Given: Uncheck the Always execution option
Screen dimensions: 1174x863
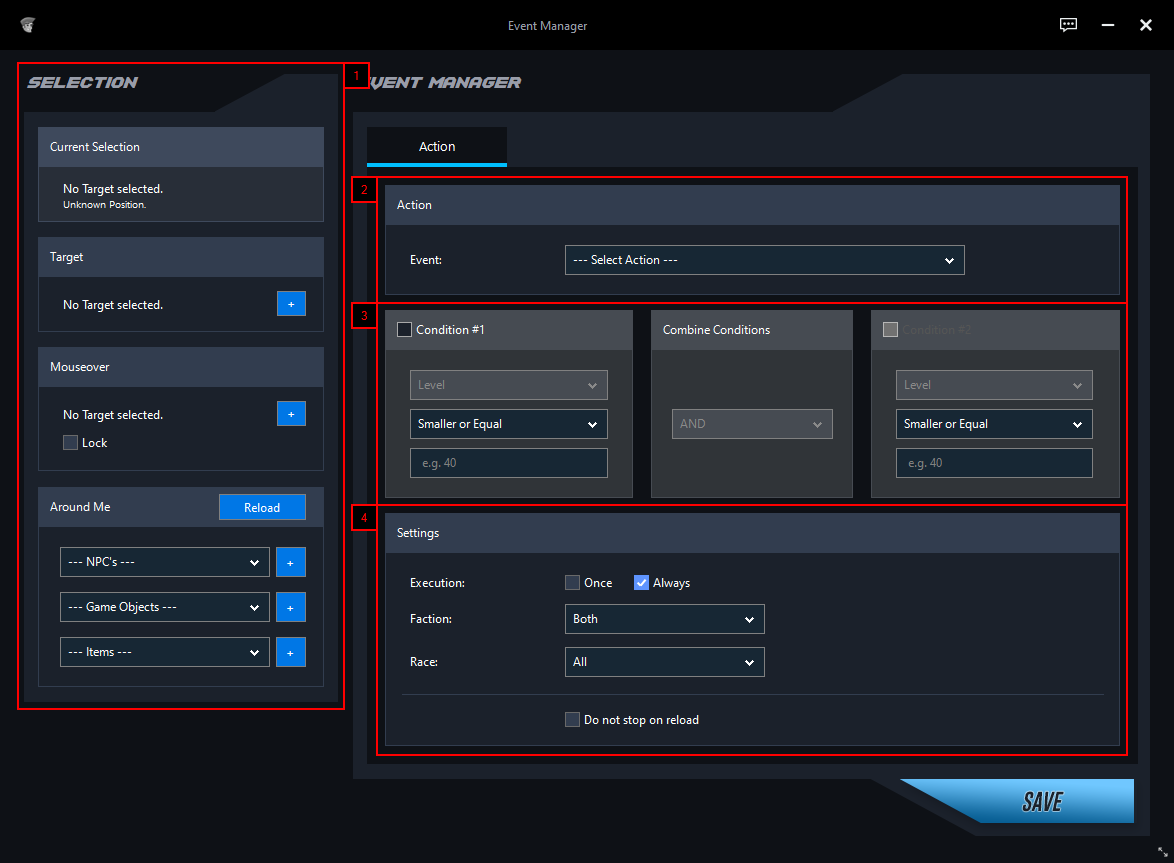Looking at the screenshot, I should point(642,583).
